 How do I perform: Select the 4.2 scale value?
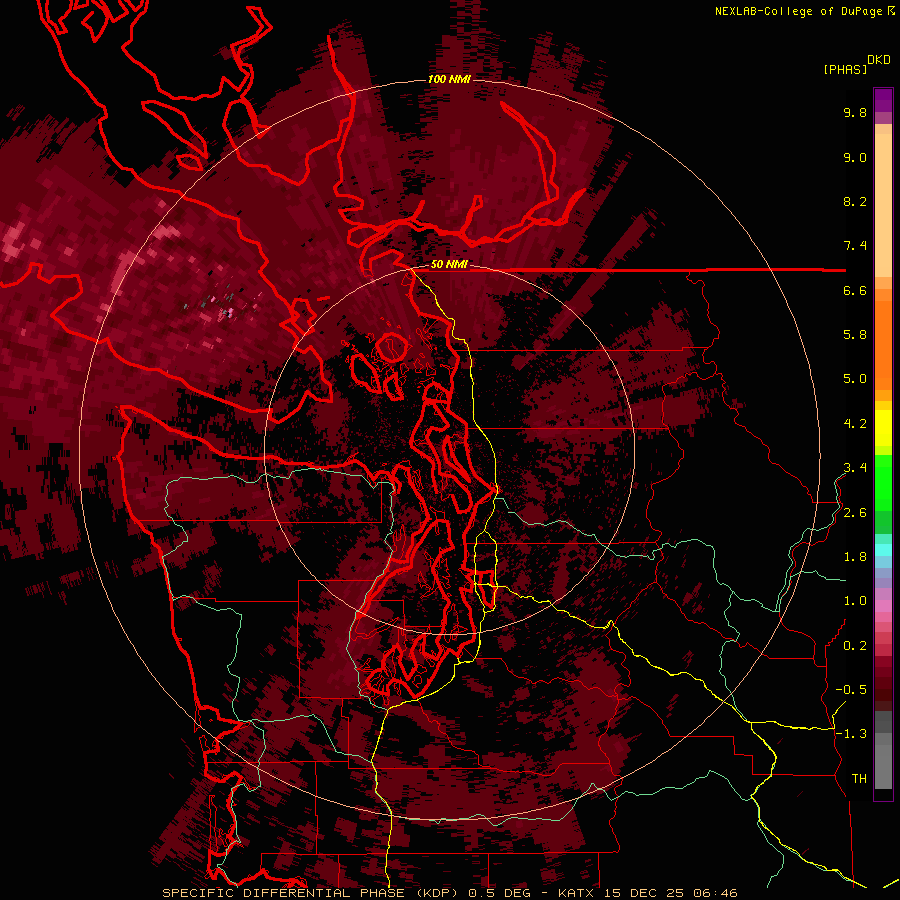point(855,424)
